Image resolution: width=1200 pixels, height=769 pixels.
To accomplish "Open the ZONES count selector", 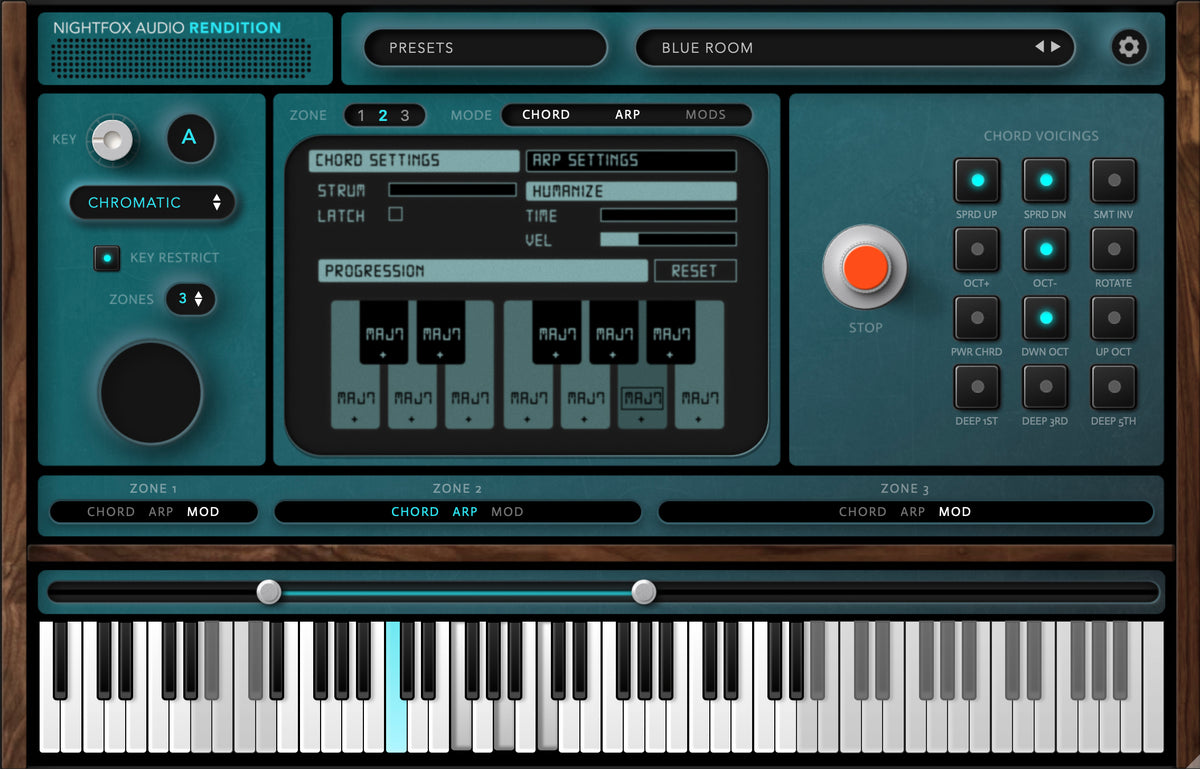I will point(190,298).
